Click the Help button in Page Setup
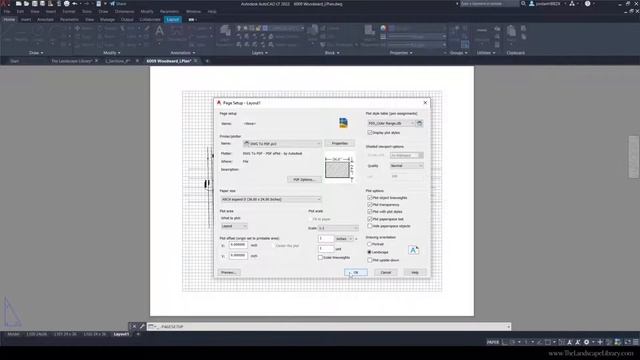640x360 pixels. point(415,272)
